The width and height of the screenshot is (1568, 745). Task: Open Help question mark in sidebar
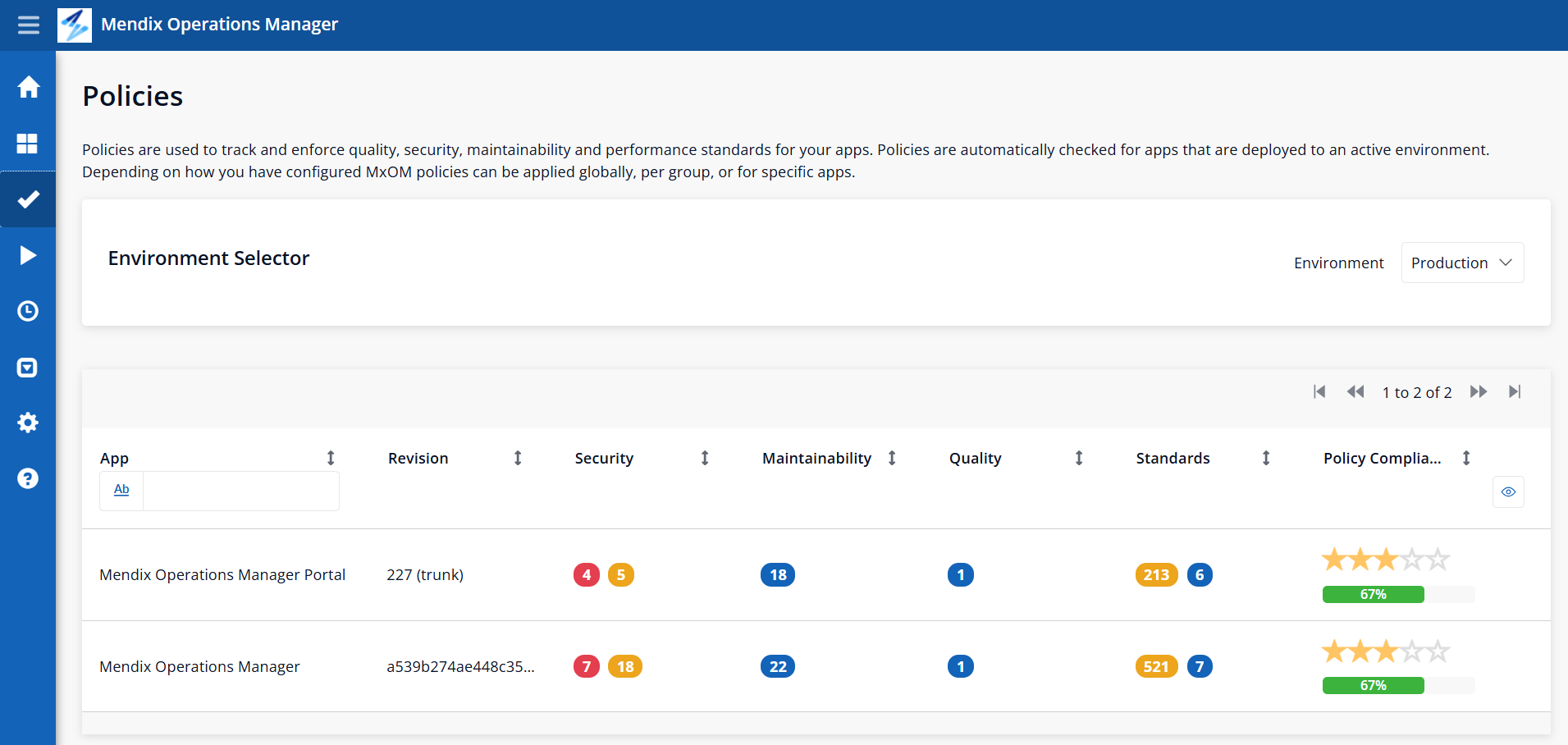(x=28, y=478)
